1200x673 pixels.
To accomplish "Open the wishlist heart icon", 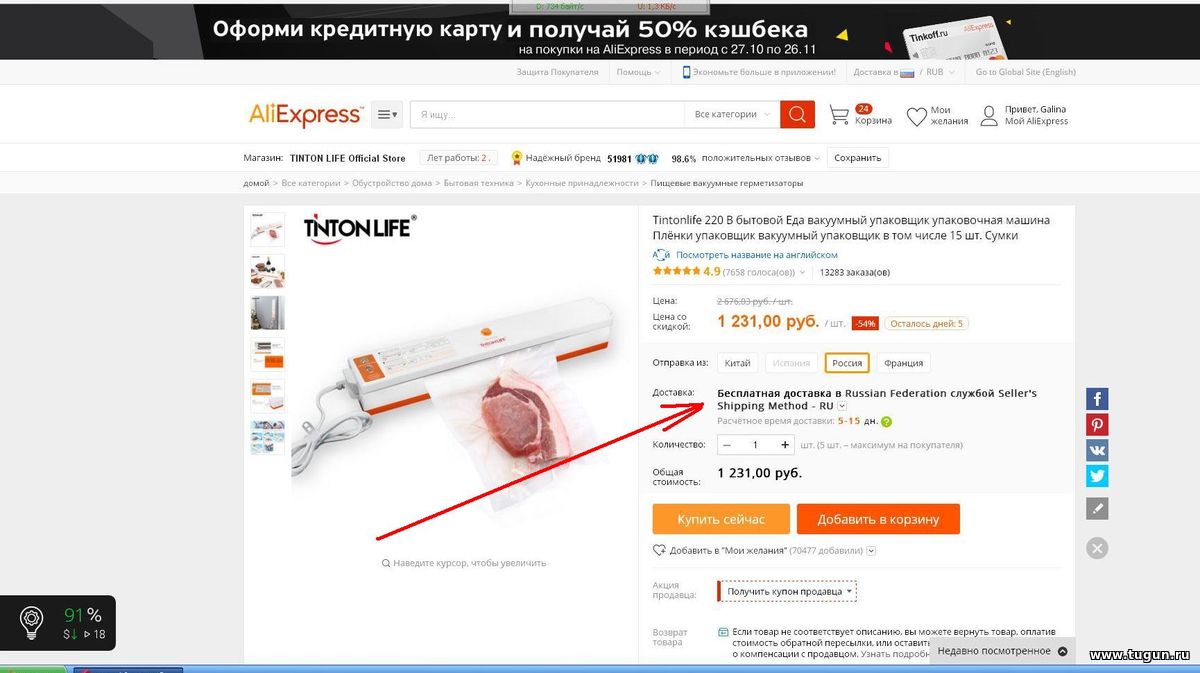I will (916, 117).
